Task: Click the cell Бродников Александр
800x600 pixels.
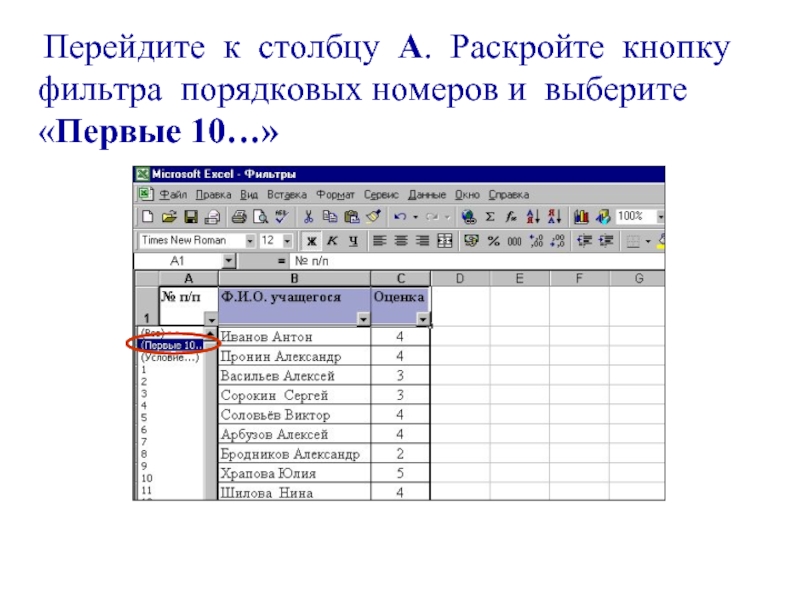Action: pyautogui.click(x=294, y=454)
